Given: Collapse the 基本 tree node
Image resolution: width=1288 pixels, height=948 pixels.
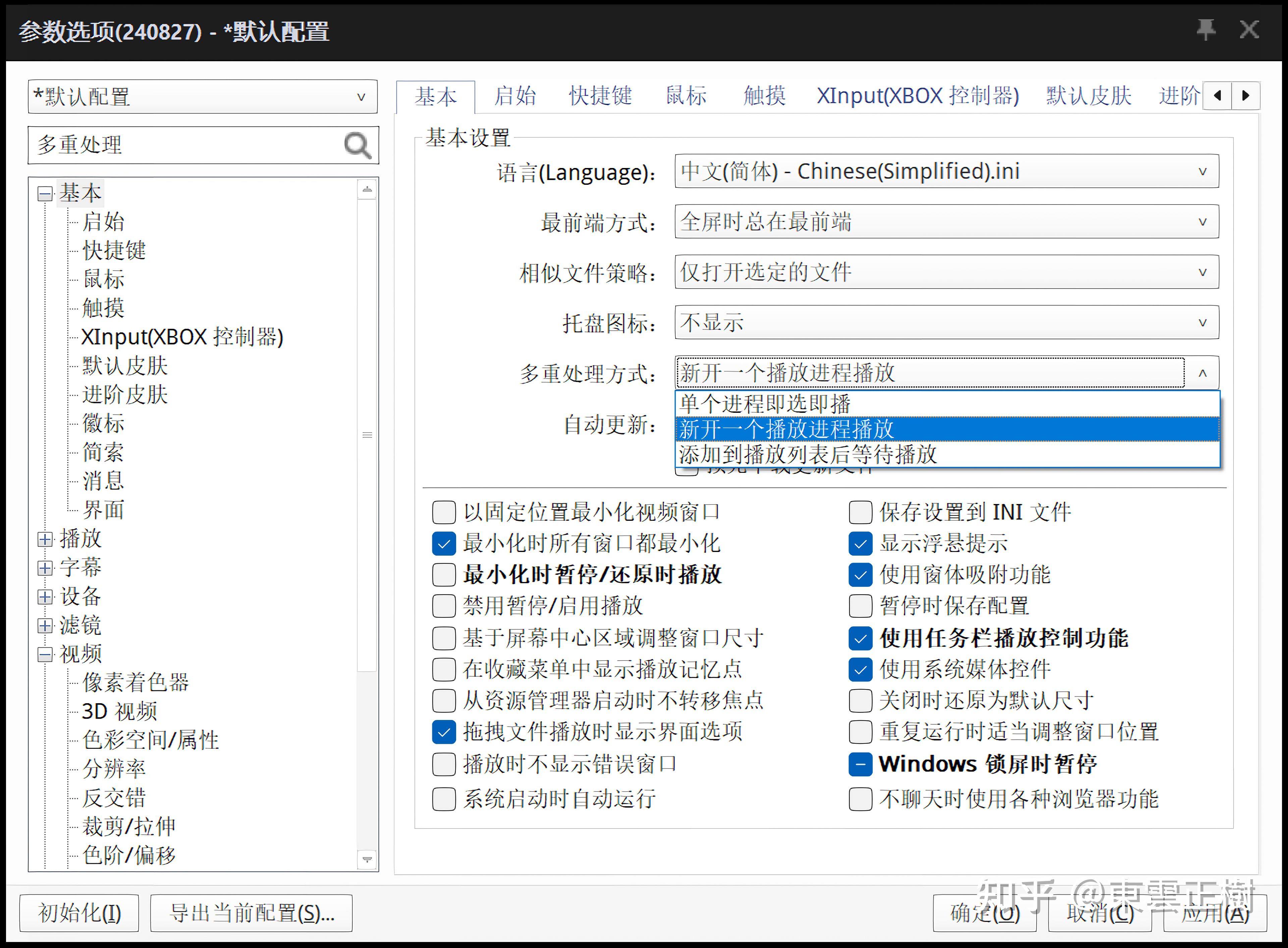Looking at the screenshot, I should point(45,194).
